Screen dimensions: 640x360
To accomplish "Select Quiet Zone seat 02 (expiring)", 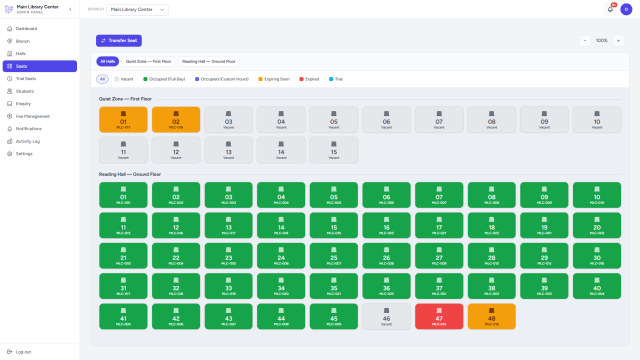I will (x=176, y=120).
